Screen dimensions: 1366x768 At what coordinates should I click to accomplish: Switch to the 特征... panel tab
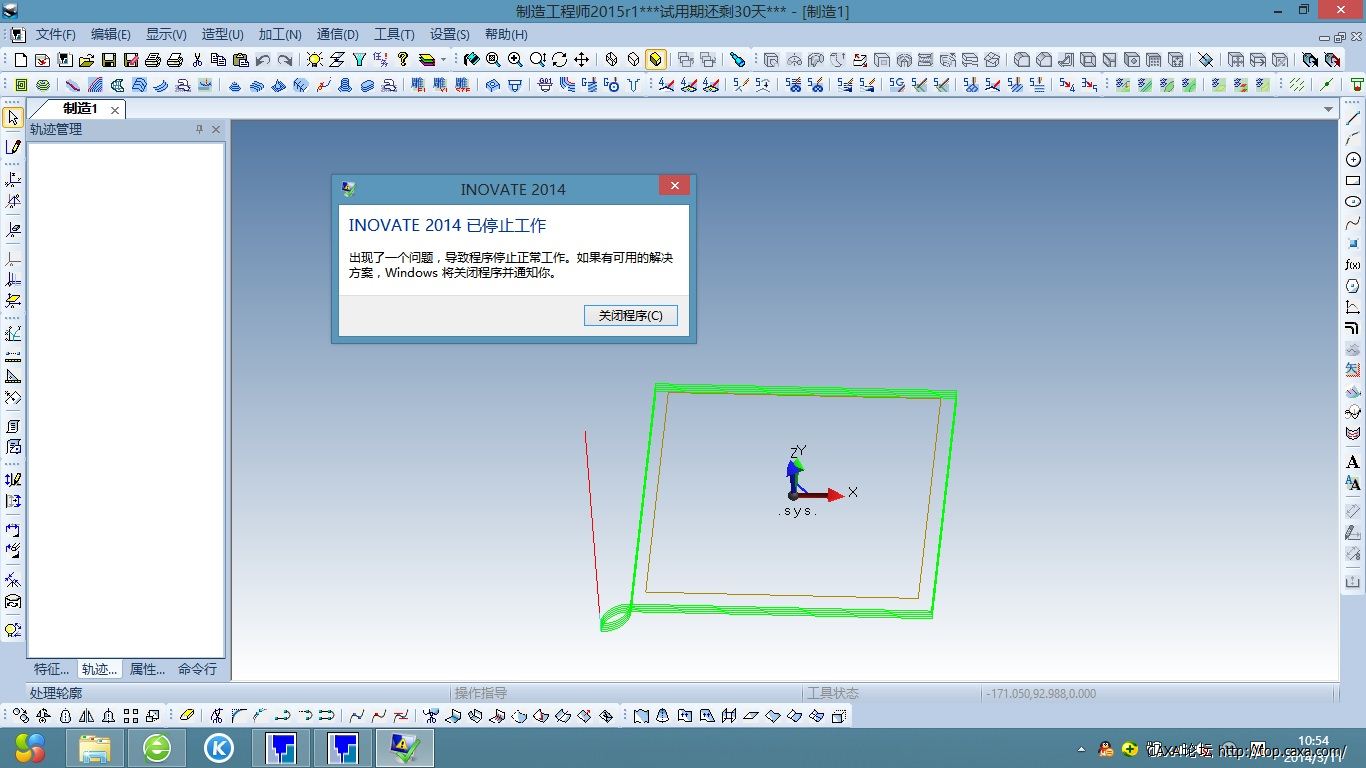pyautogui.click(x=52, y=669)
